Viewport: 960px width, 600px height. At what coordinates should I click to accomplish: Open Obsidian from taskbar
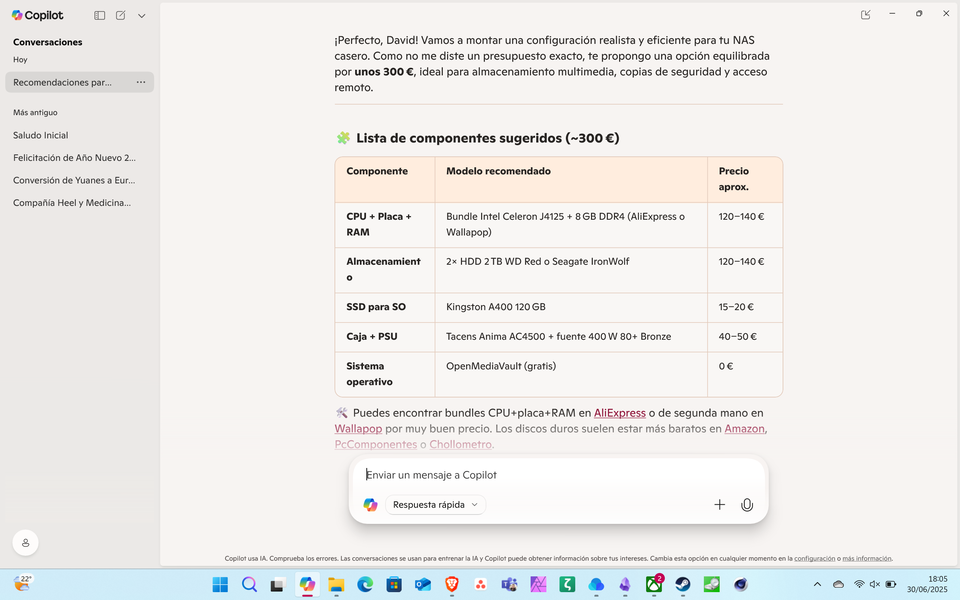point(624,585)
